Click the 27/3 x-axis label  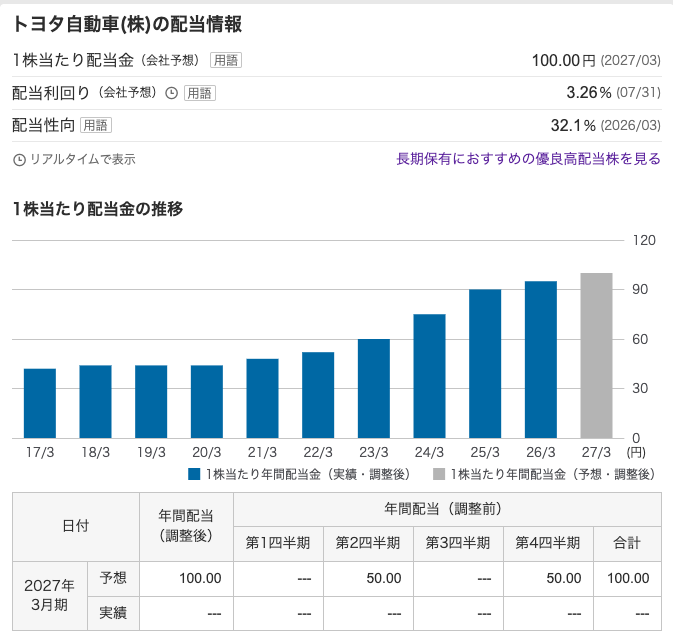[x=596, y=452]
